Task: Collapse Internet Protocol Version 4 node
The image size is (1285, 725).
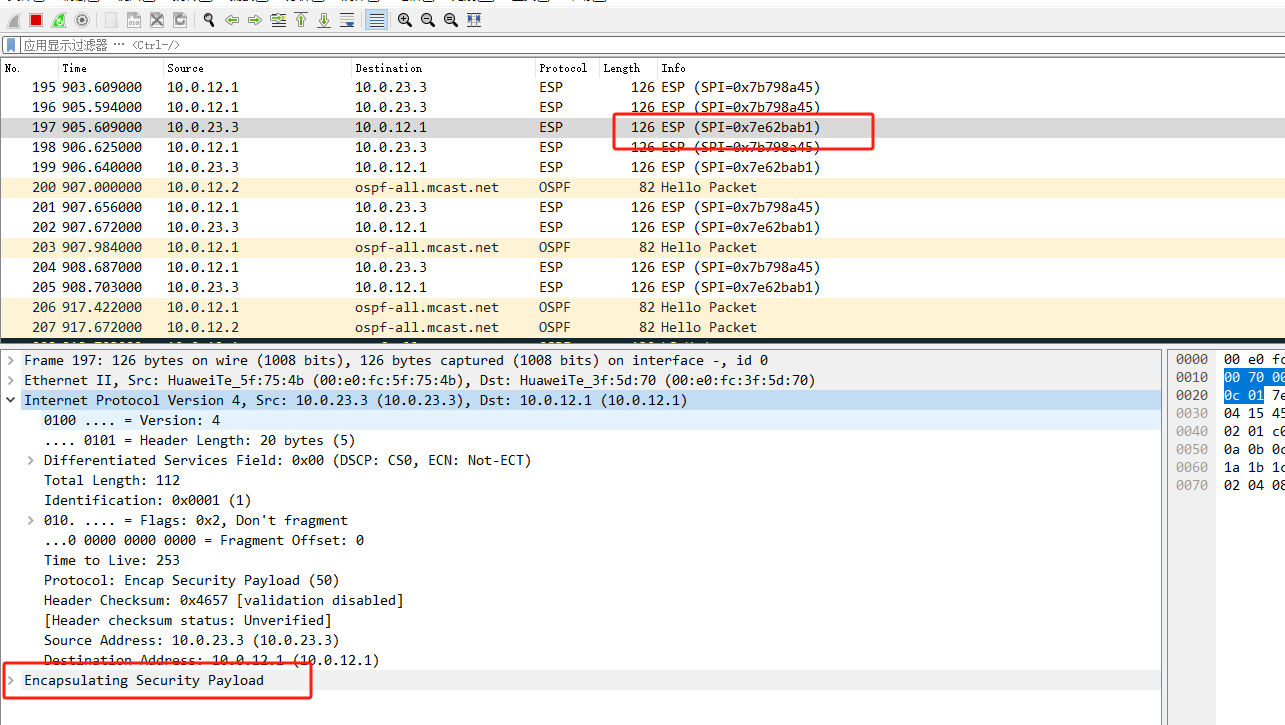Action: (11, 400)
